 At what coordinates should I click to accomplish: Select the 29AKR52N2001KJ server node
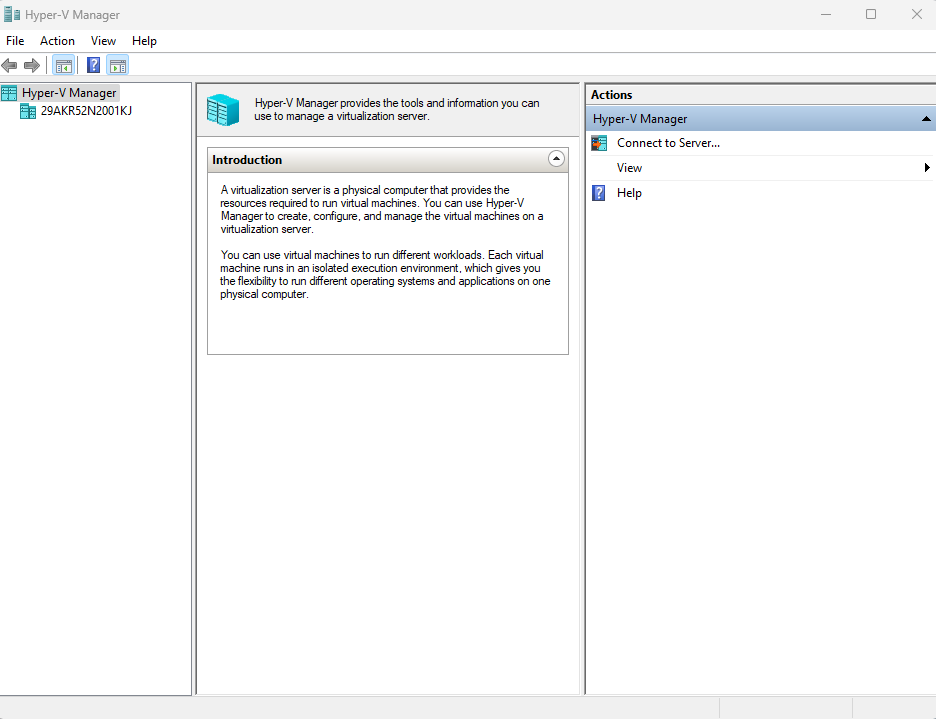coord(87,111)
